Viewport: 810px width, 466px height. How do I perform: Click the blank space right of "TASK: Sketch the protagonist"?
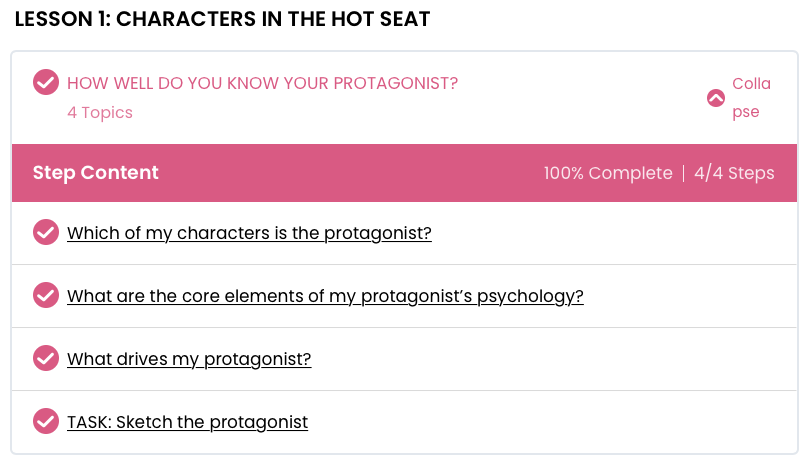552,422
